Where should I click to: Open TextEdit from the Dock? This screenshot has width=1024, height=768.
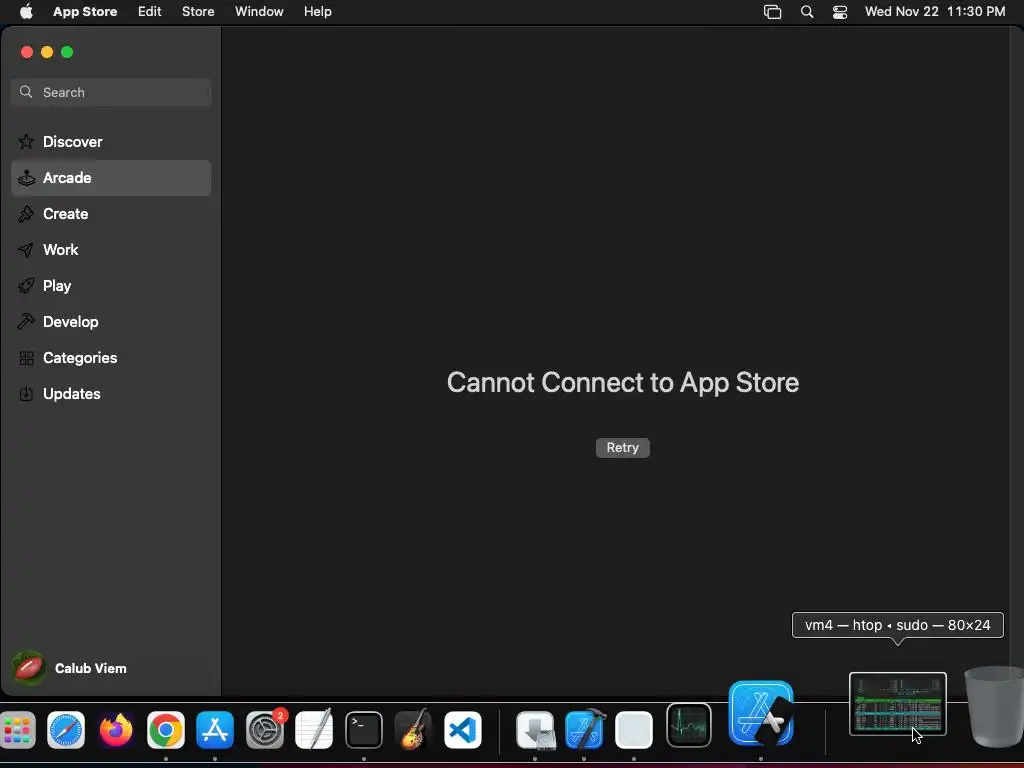pos(314,729)
